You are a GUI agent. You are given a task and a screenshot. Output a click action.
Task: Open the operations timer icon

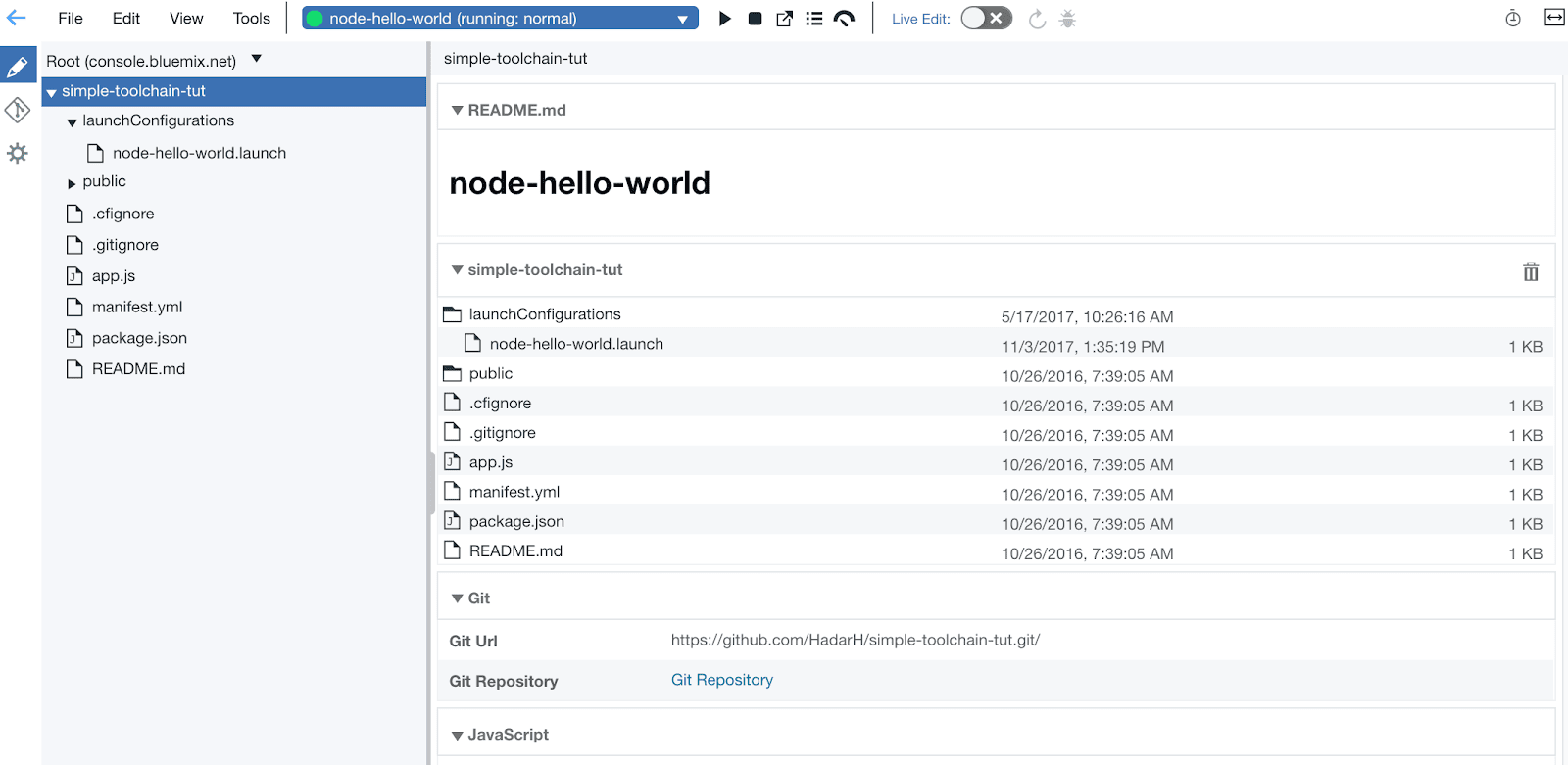point(1513,19)
